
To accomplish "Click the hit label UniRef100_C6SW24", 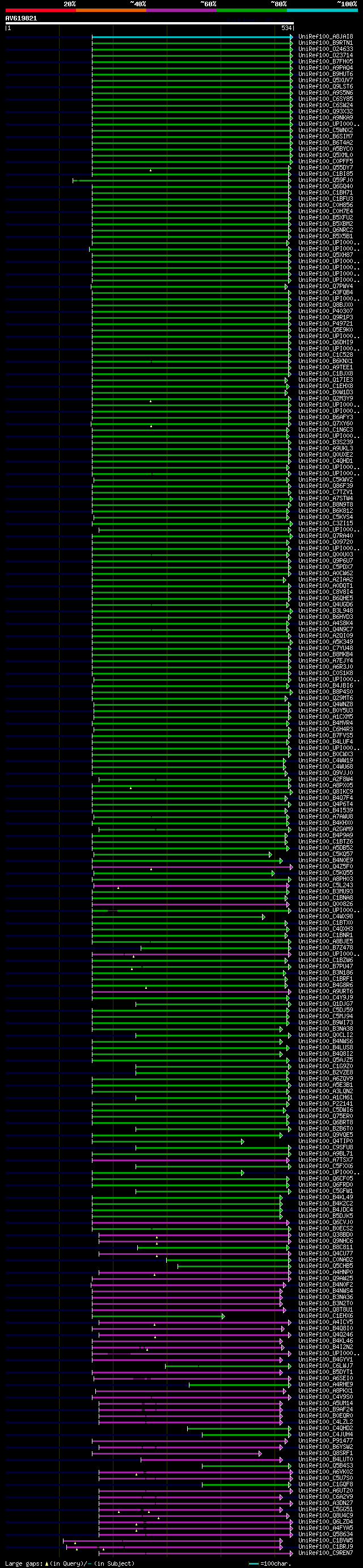I will (x=325, y=106).
